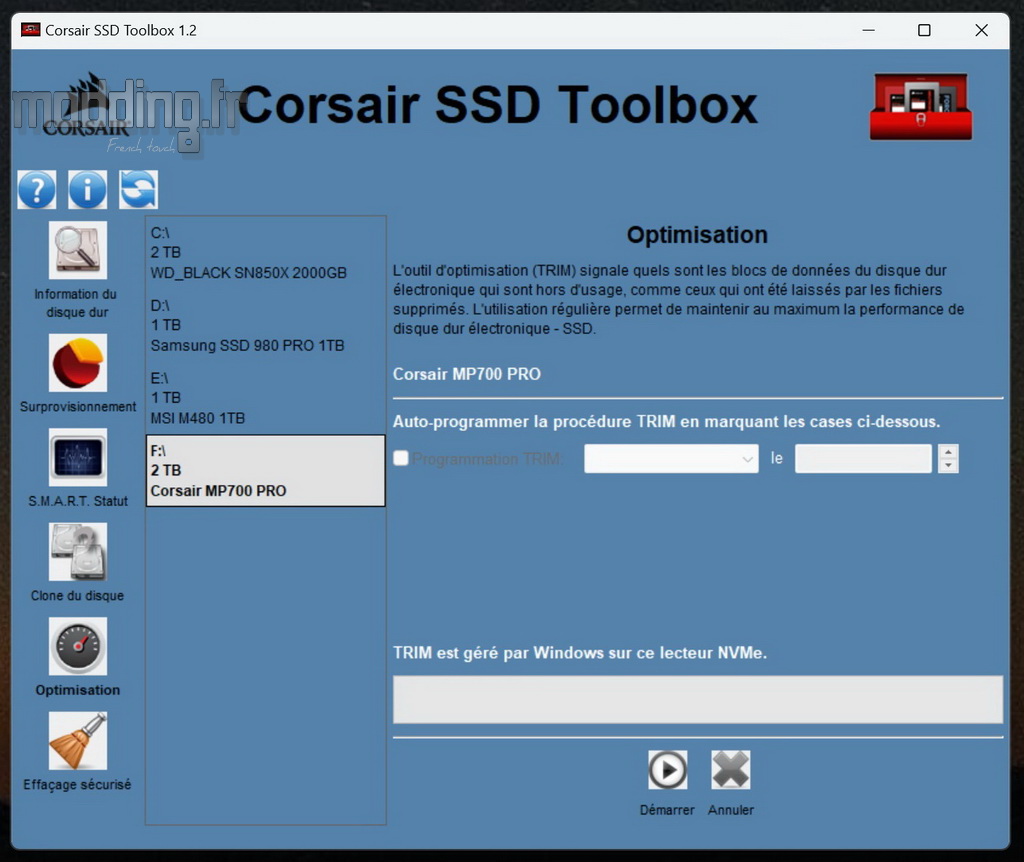This screenshot has width=1024, height=862.
Task: Open the TRIM schedule frequency dropdown
Action: click(671, 458)
